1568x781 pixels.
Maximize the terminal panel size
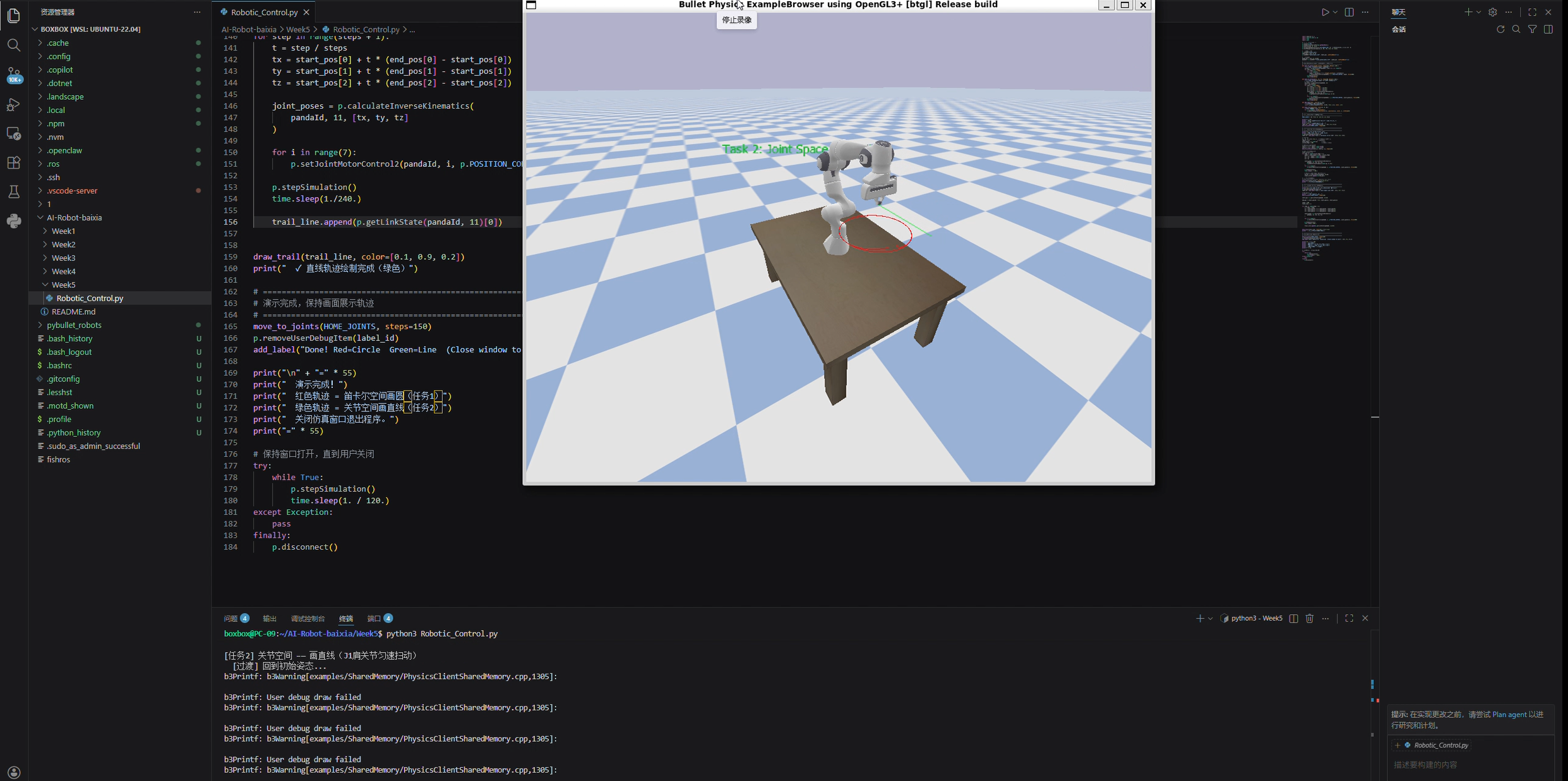[1349, 618]
